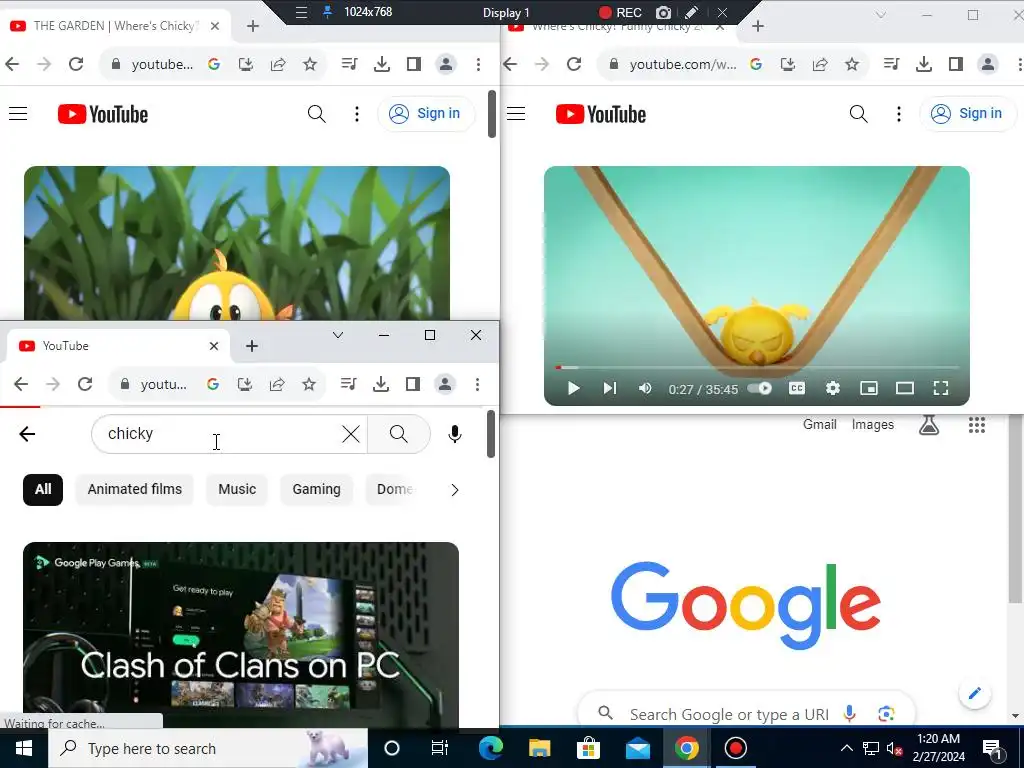Viewport: 1024px width, 768px height.
Task: Toggle side panel in bottom-left Chrome window
Action: tap(413, 384)
